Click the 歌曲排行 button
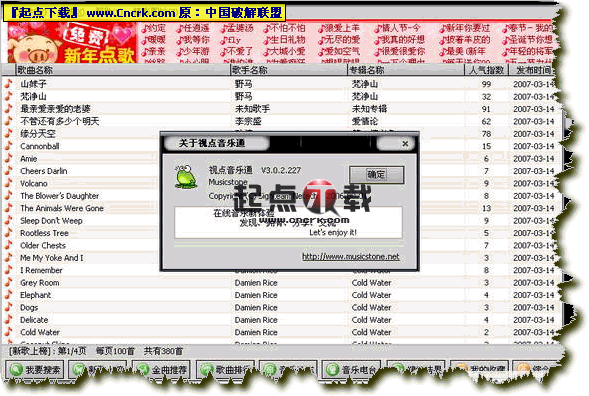Image resolution: width=589 pixels, height=396 pixels. point(225,370)
